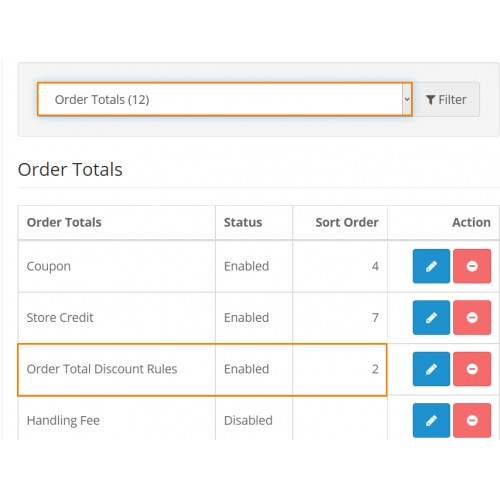The height and width of the screenshot is (500, 500).
Task: Uninstall the Store Credit extension
Action: point(472,317)
